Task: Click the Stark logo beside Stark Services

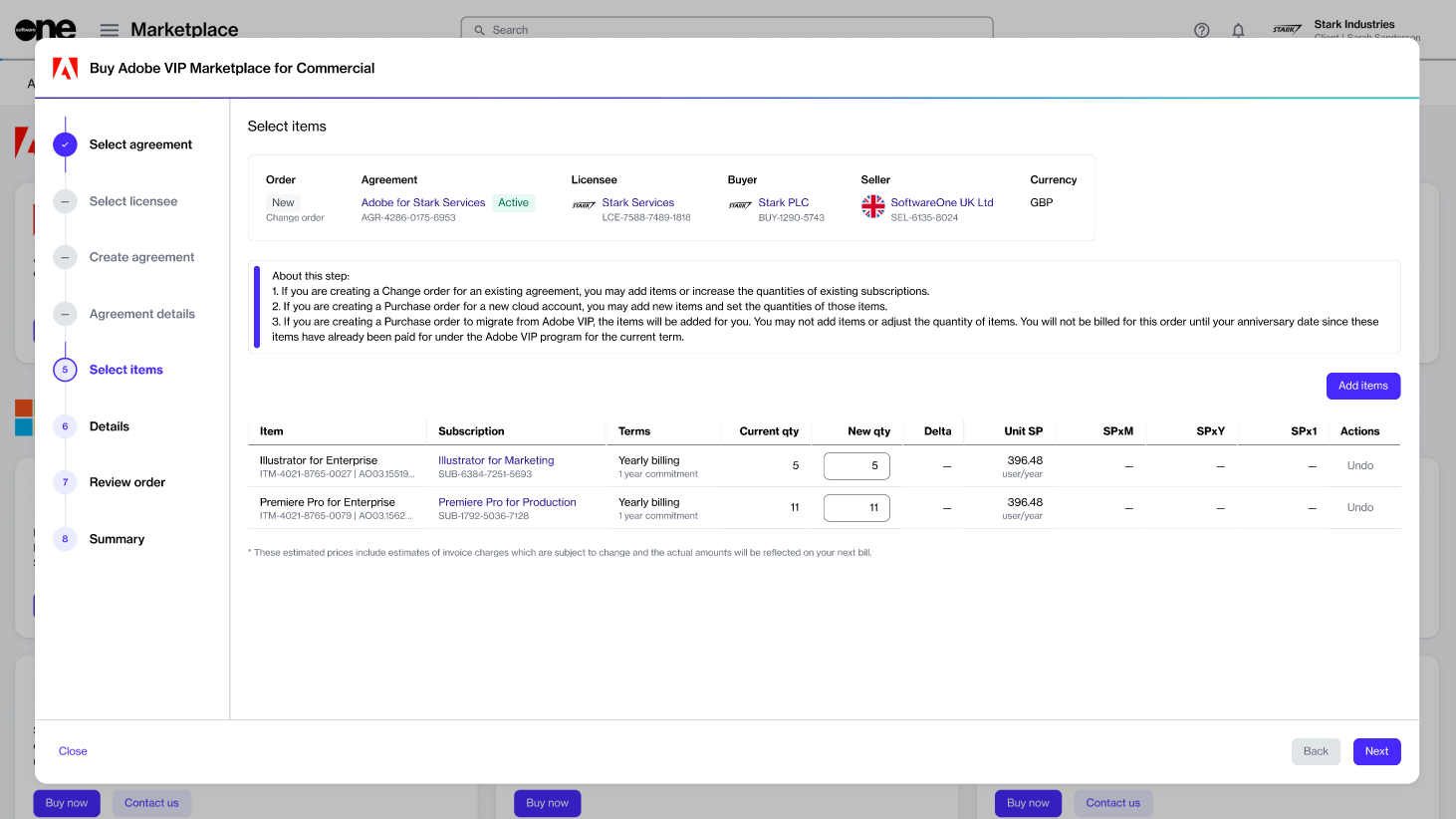Action: tap(584, 206)
